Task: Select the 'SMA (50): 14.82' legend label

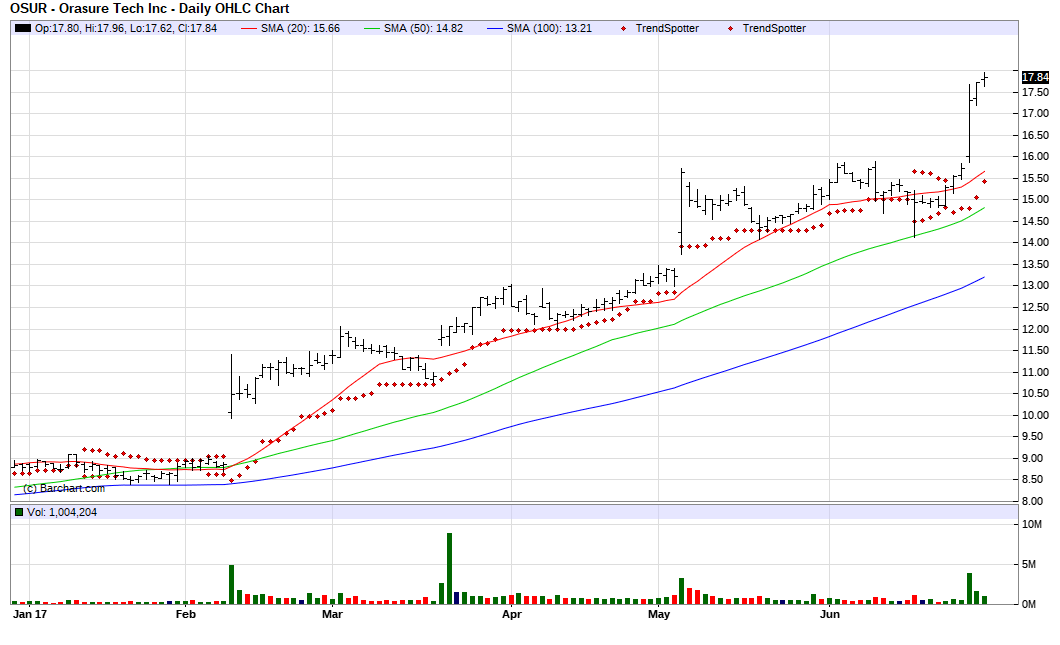Action: click(423, 28)
